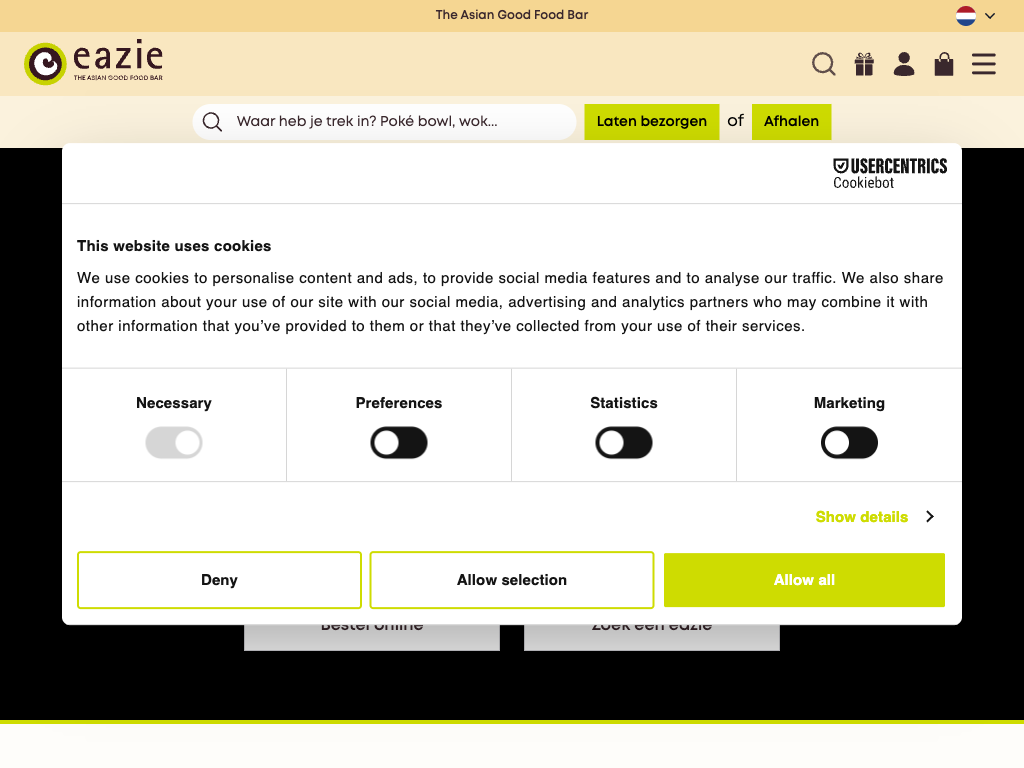Open the hamburger menu
The height and width of the screenshot is (768, 1024).
(x=984, y=64)
